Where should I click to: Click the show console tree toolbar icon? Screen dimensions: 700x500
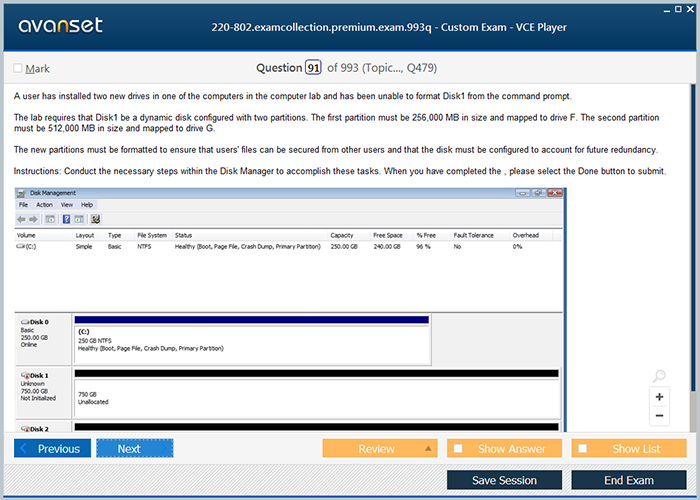[x=50, y=219]
